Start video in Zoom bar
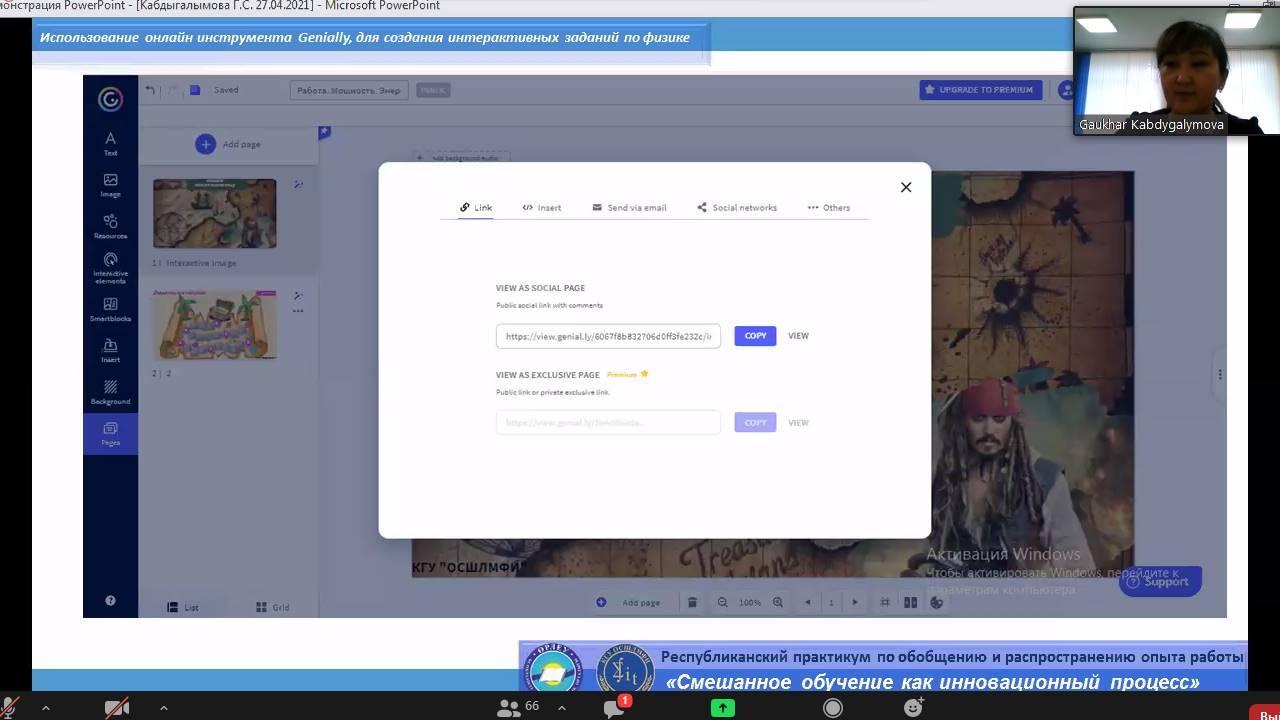1280x720 pixels. (x=117, y=707)
